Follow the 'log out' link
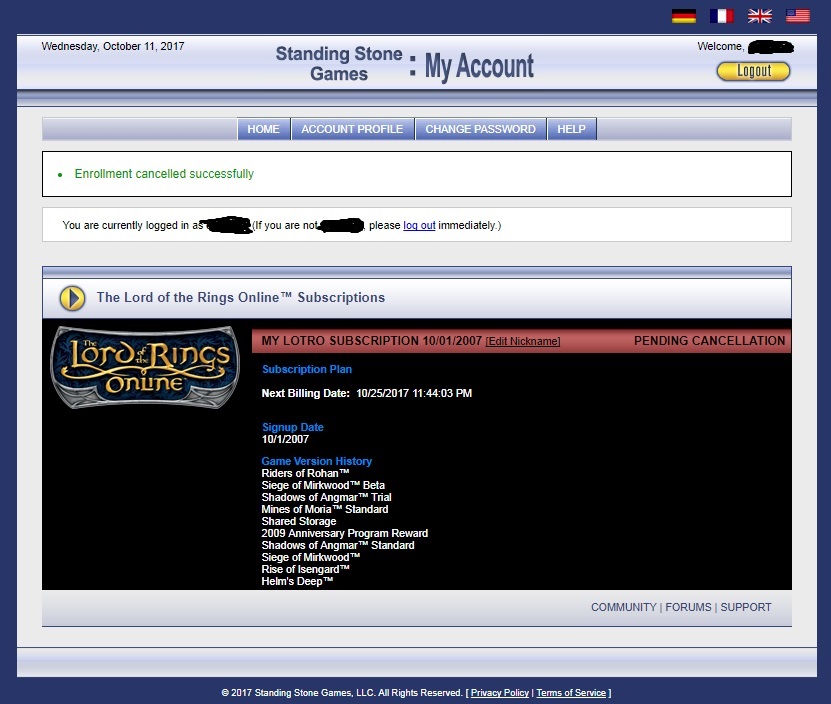 coord(419,225)
